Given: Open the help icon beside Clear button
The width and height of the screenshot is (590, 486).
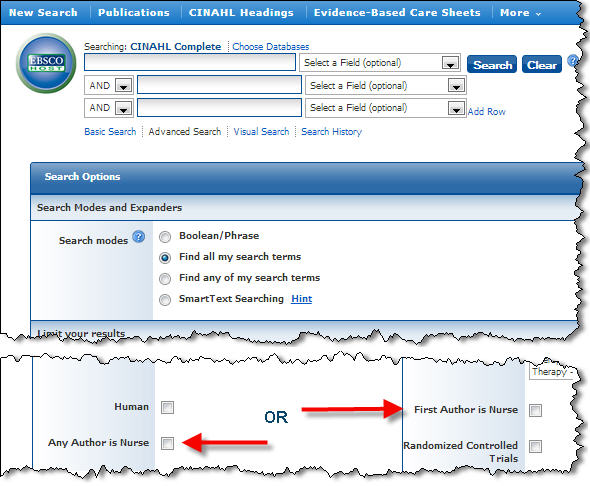Looking at the screenshot, I should (572, 61).
